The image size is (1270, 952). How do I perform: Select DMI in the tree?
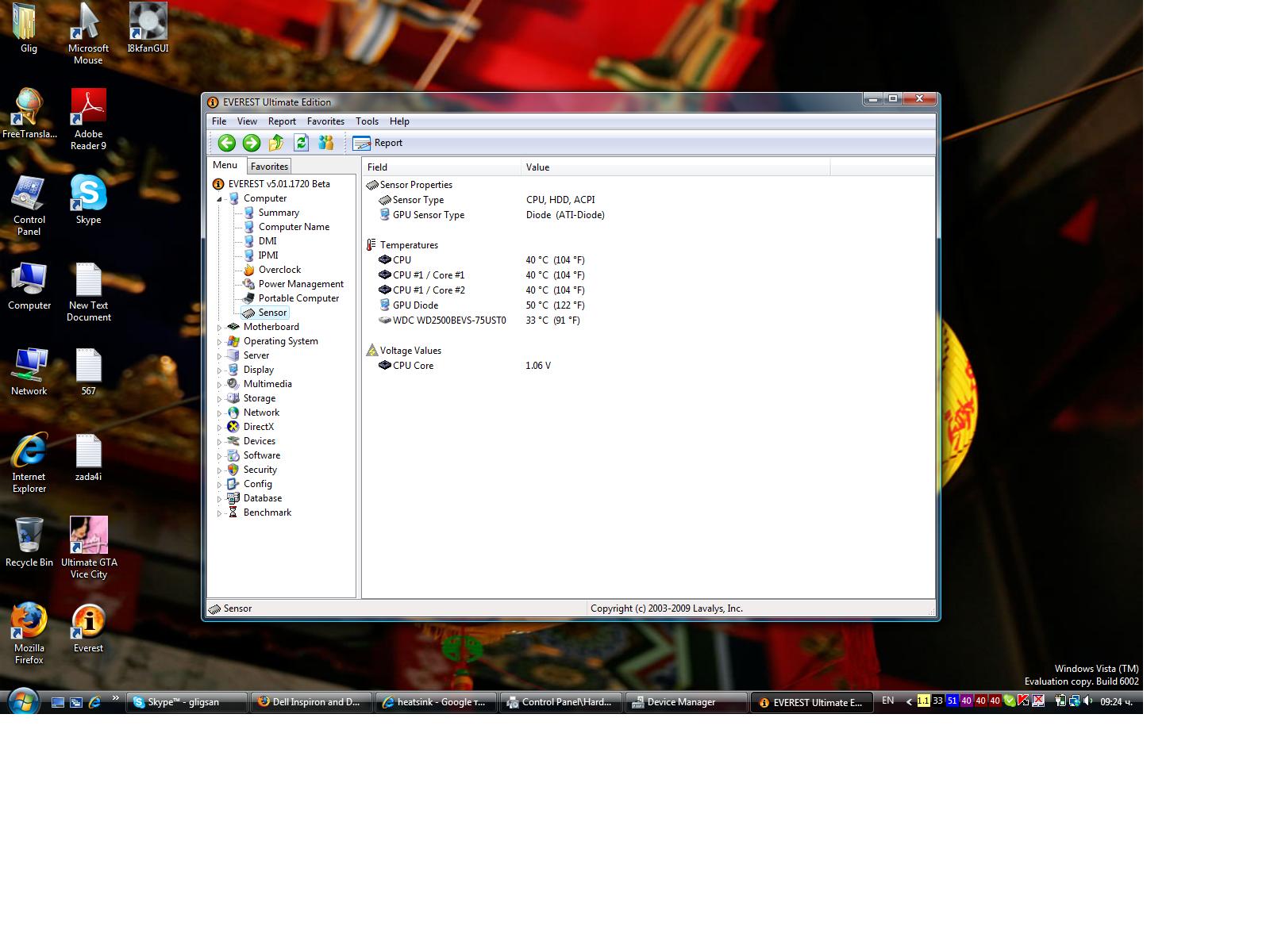coord(267,241)
